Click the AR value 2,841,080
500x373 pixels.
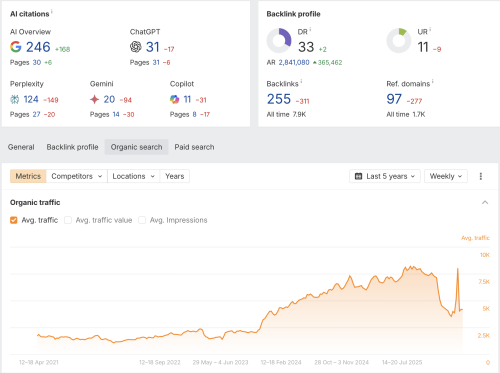tap(294, 62)
